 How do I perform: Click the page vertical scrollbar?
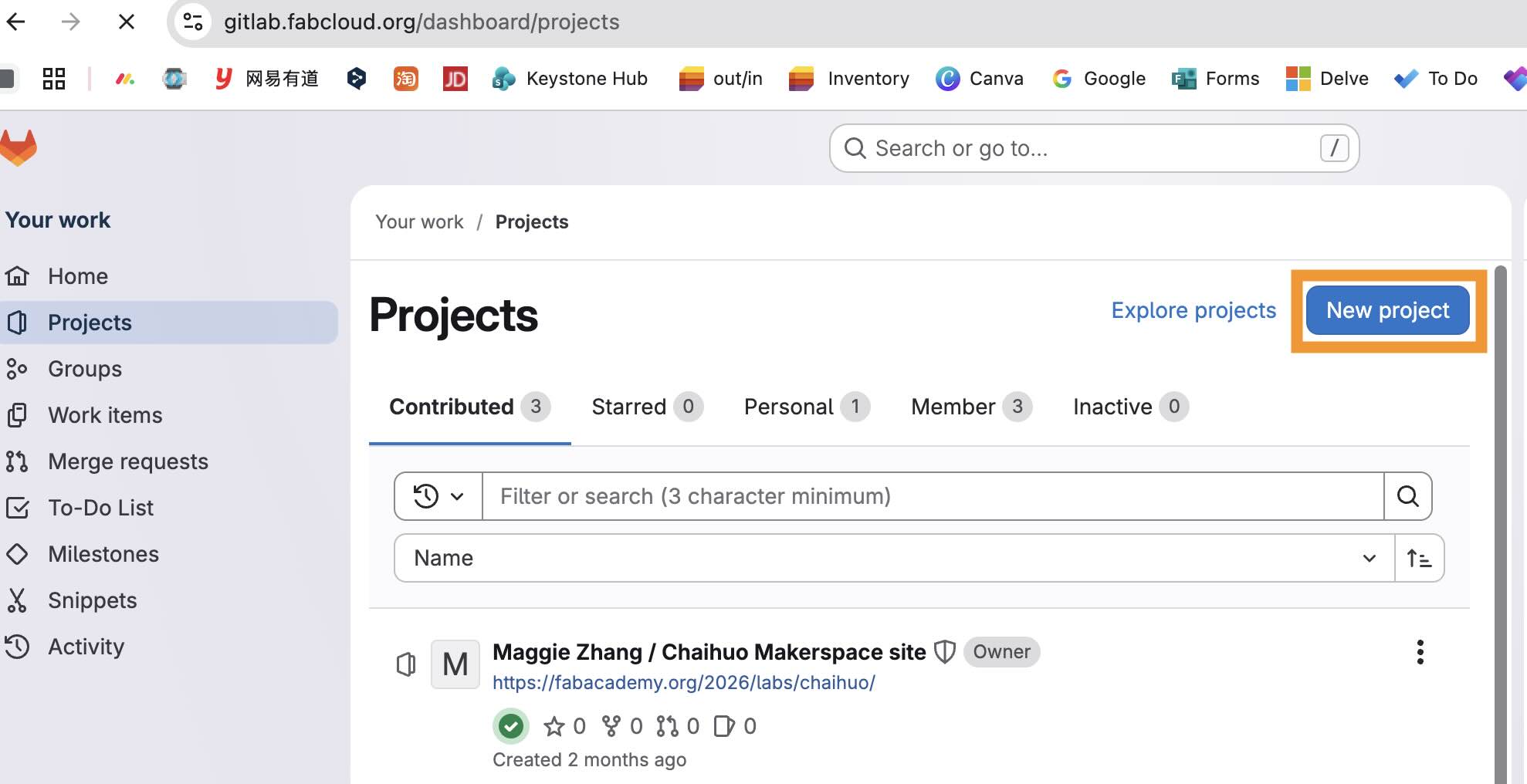(1500, 525)
